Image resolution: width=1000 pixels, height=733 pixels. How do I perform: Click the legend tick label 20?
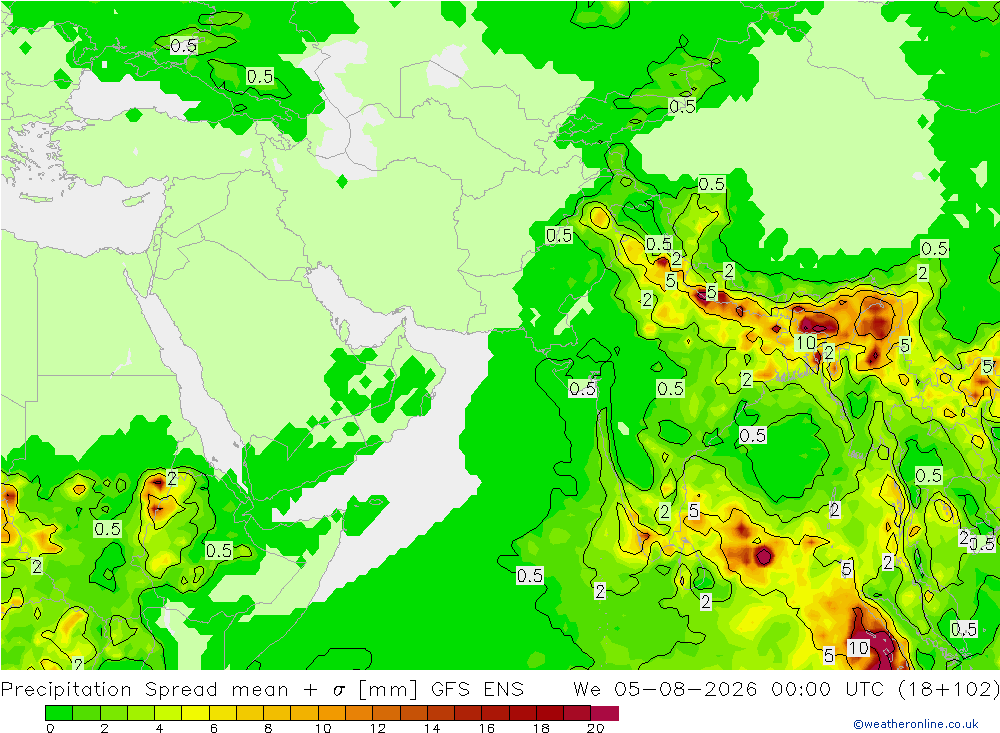[x=595, y=728]
